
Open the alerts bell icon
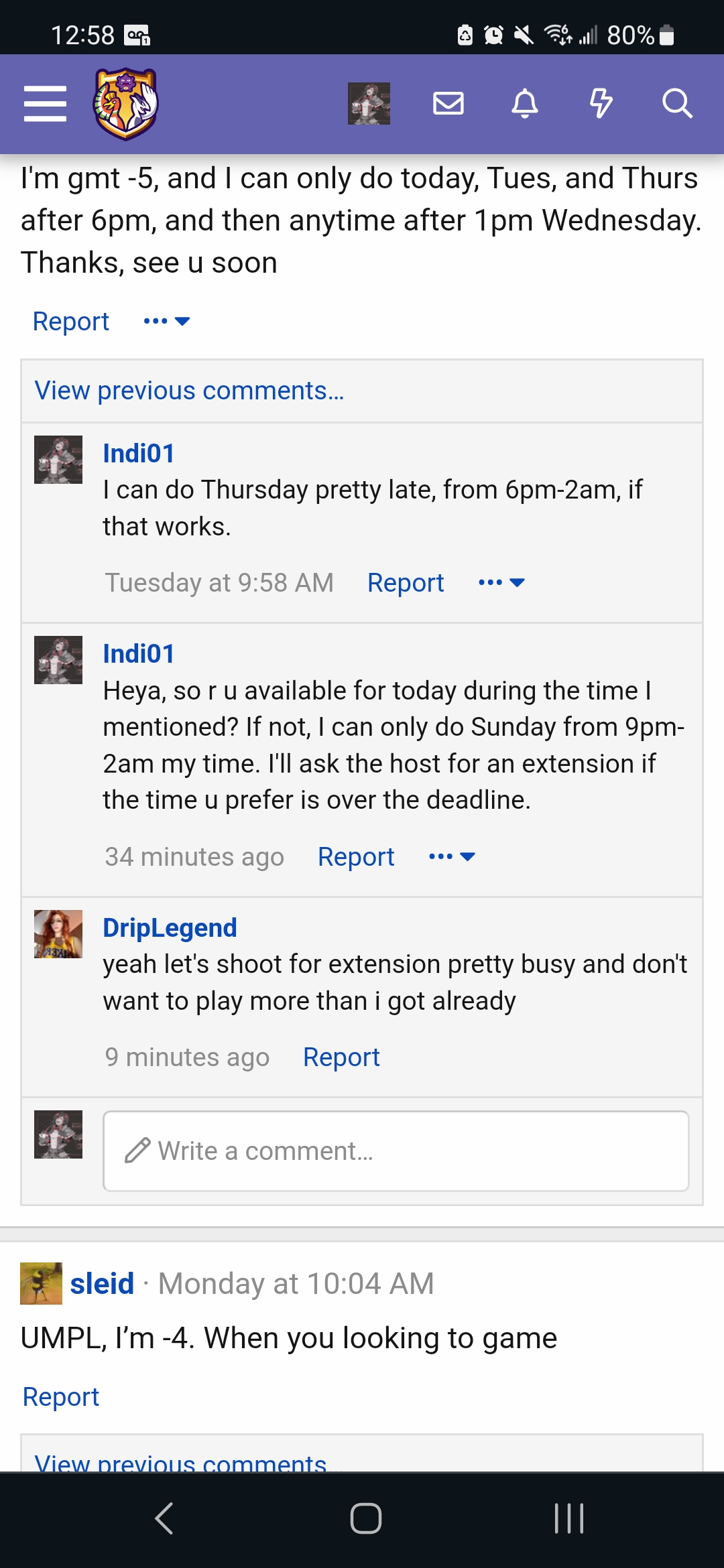pos(525,104)
